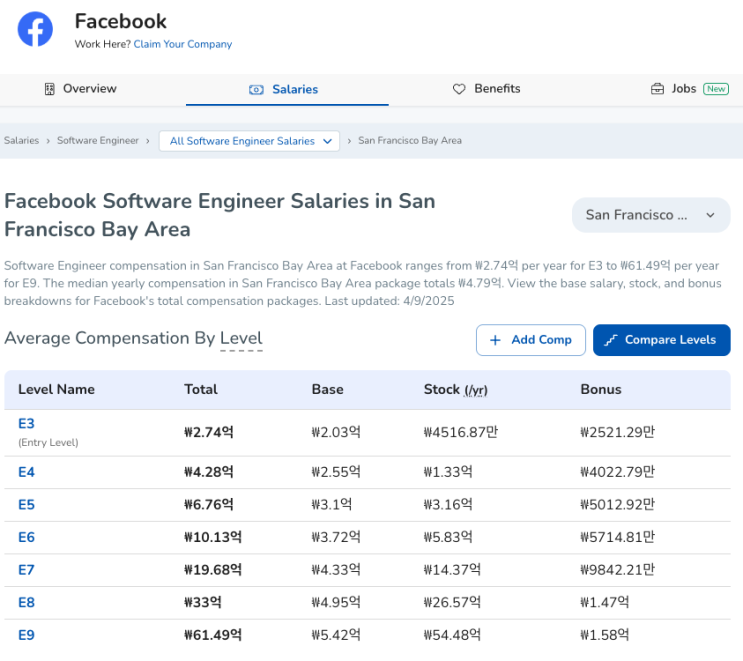
Task: Click the (Entry Level) label
Action: pos(48,443)
